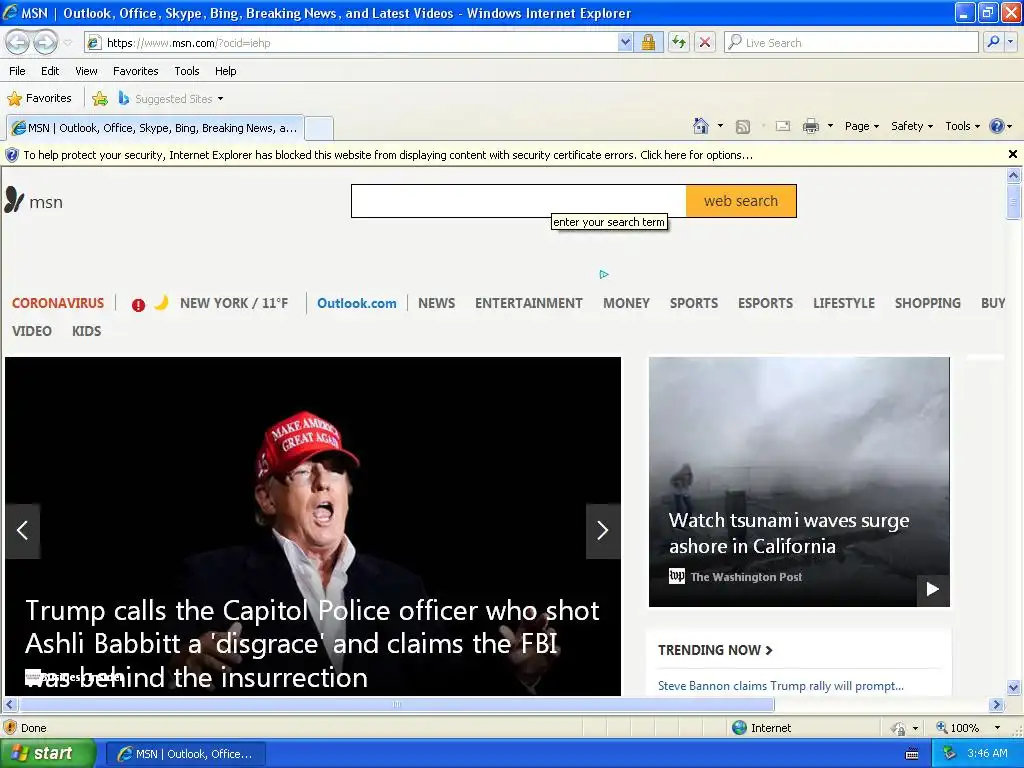The width and height of the screenshot is (1024, 768).
Task: Go forward with the Forward arrow button
Action: [x=45, y=43]
